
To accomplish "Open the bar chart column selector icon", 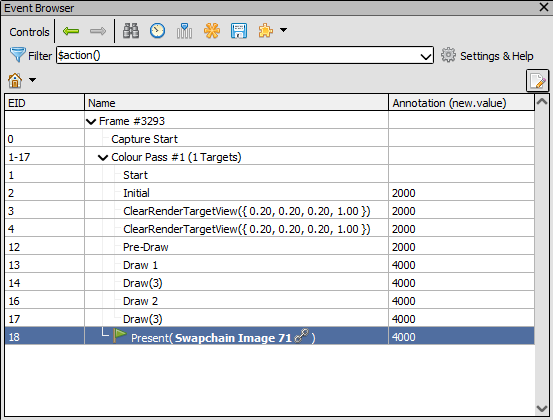I will pyautogui.click(x=184, y=31).
